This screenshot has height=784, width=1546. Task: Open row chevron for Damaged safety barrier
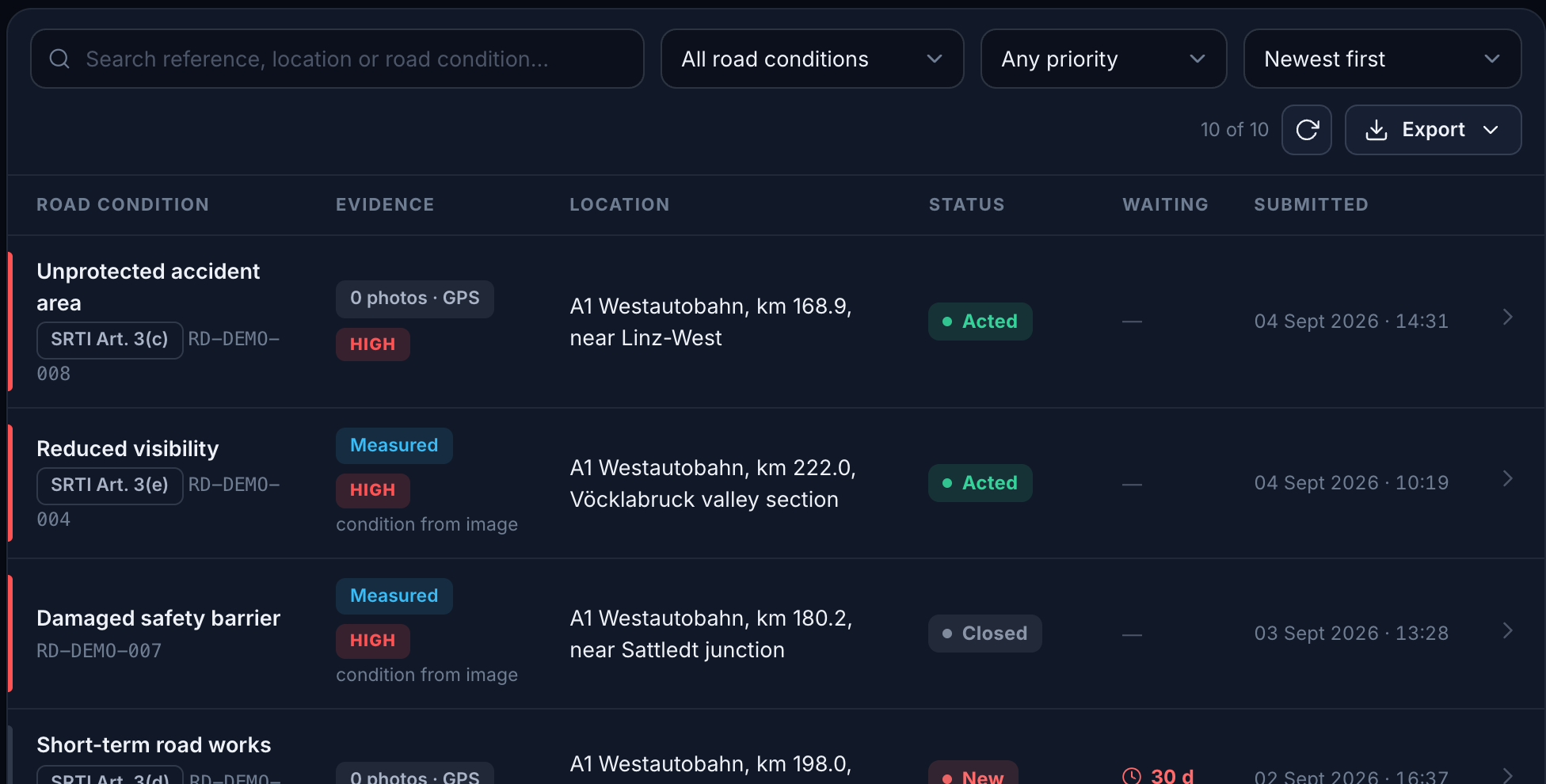tap(1507, 630)
